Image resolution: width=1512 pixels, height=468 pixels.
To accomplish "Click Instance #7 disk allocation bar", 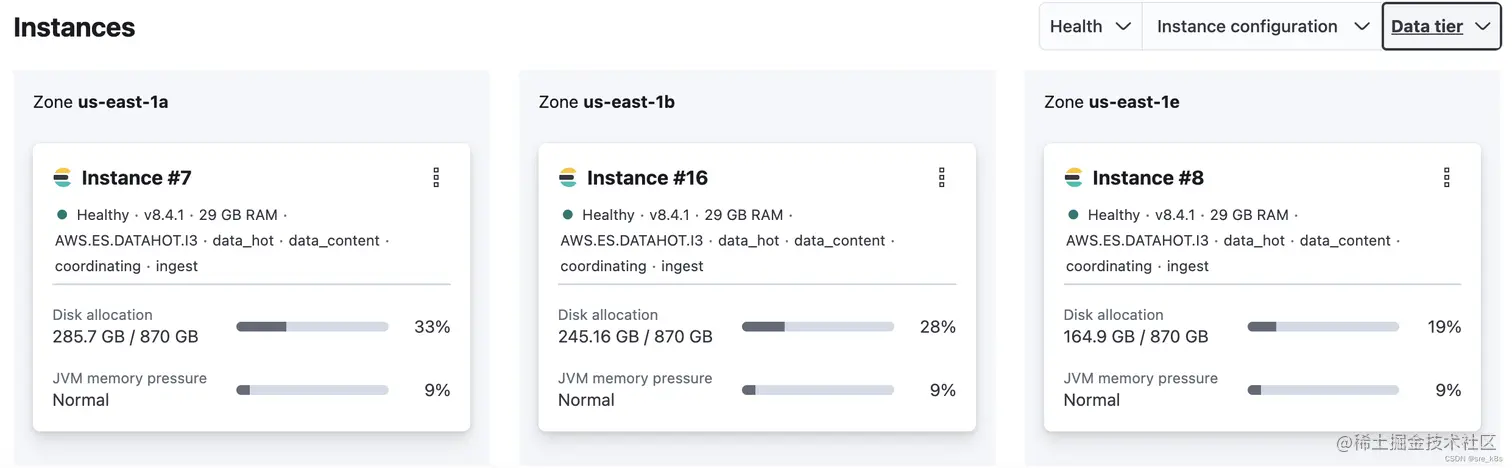I will coord(312,327).
